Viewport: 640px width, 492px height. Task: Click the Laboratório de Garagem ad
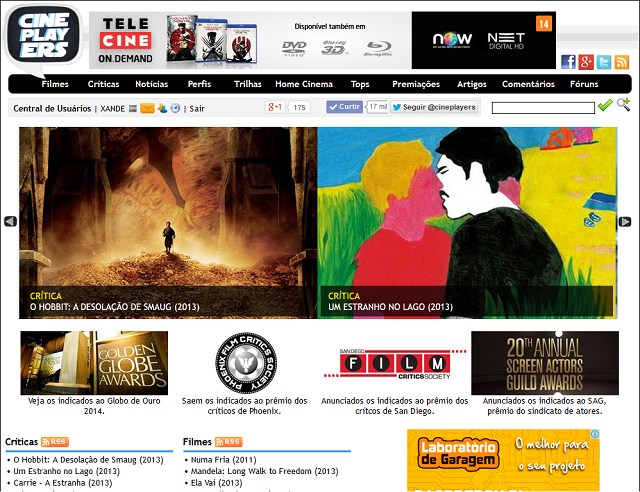[x=503, y=460]
